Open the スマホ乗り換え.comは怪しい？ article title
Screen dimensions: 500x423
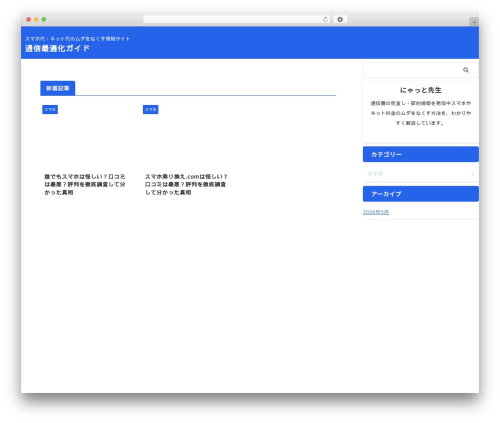pyautogui.click(x=186, y=184)
